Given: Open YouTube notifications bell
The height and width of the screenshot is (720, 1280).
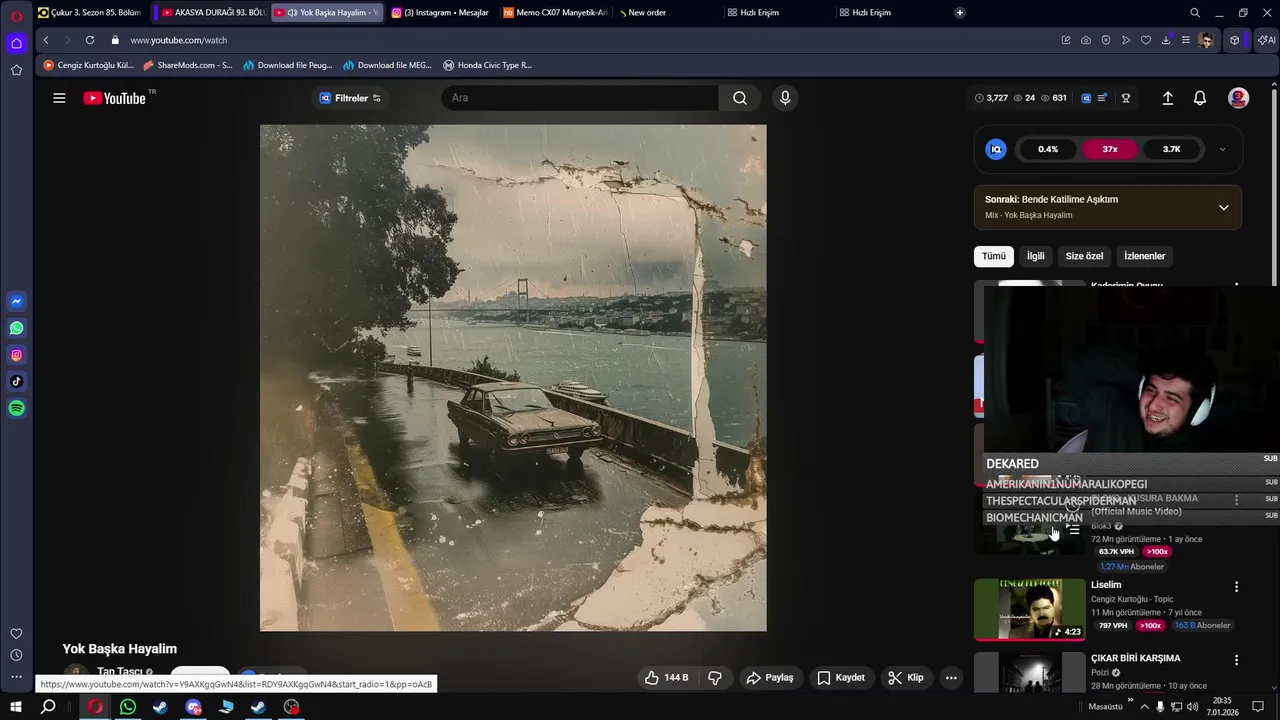Looking at the screenshot, I should pyautogui.click(x=1200, y=98).
